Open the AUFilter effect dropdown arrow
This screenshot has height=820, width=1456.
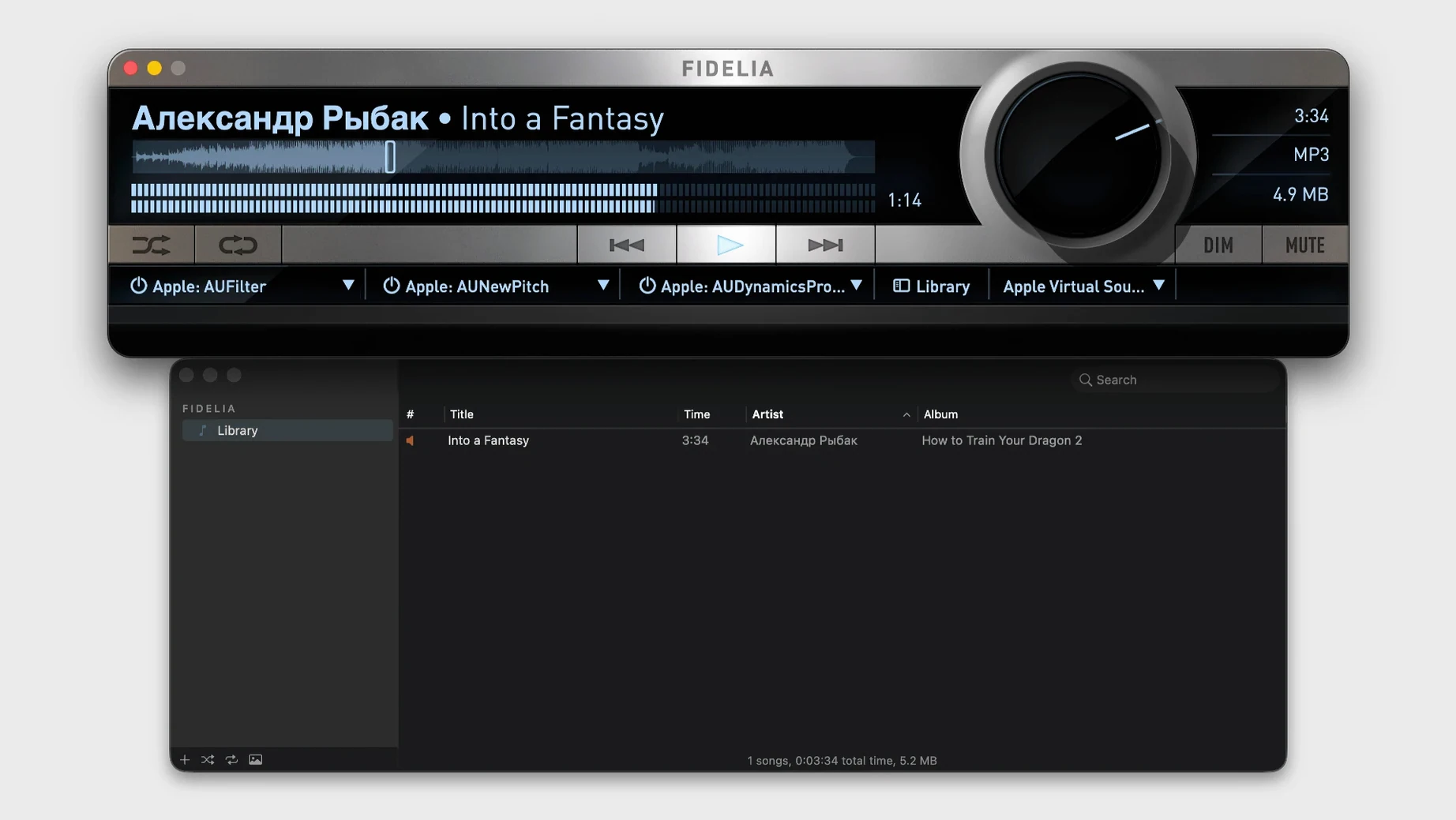(x=348, y=286)
